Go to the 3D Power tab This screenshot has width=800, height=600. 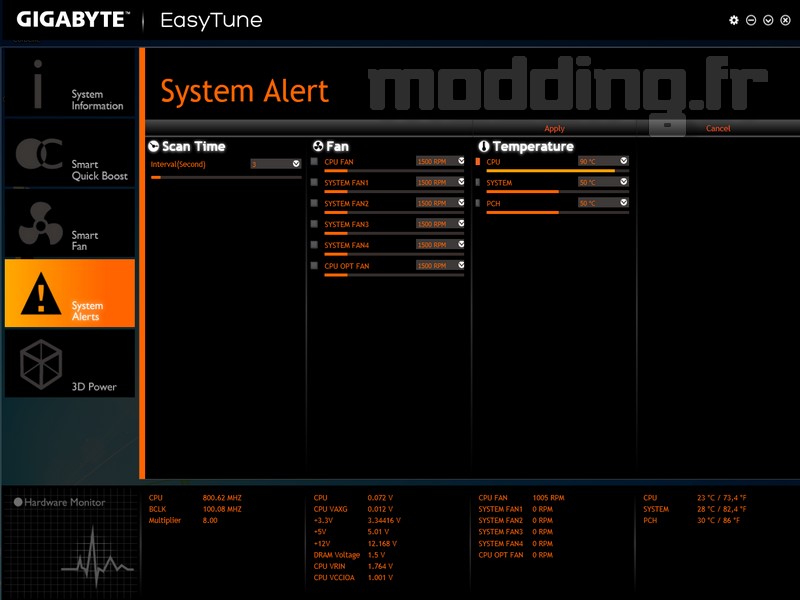pos(70,363)
